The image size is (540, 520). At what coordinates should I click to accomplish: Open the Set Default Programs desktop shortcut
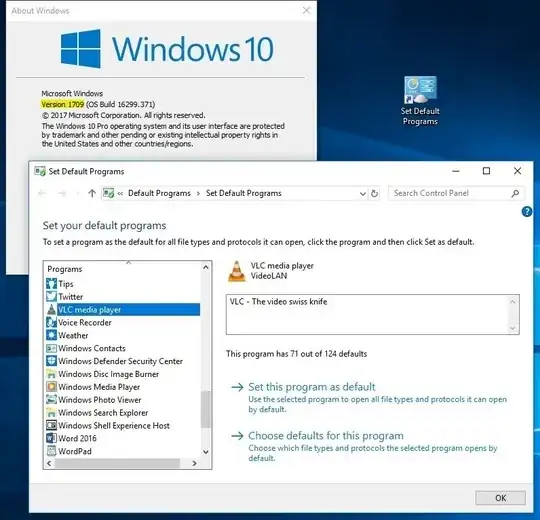tap(420, 101)
